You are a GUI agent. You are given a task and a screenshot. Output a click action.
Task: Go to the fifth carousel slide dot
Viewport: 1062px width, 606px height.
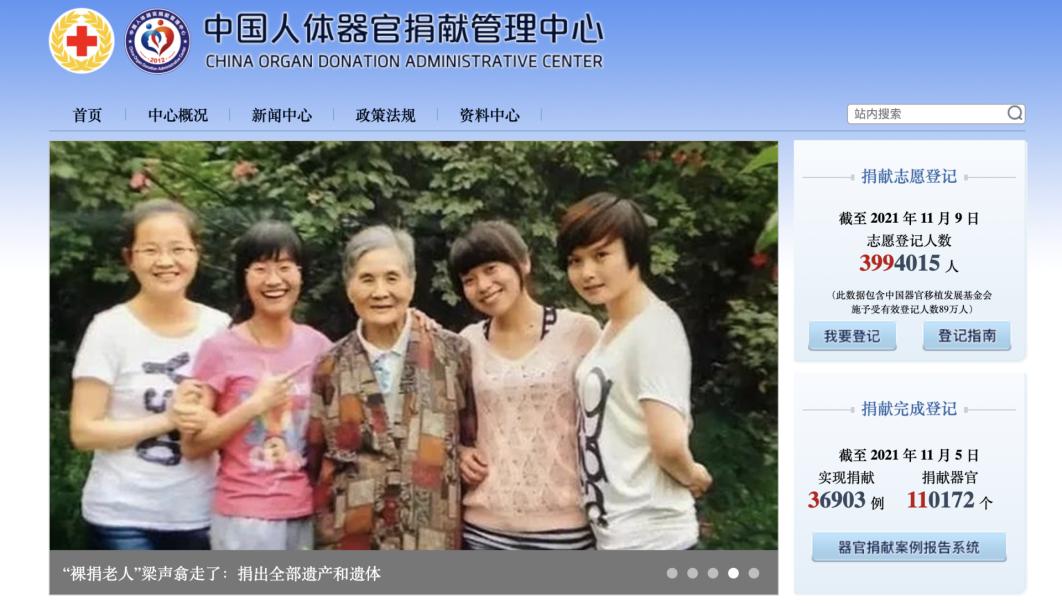(753, 573)
